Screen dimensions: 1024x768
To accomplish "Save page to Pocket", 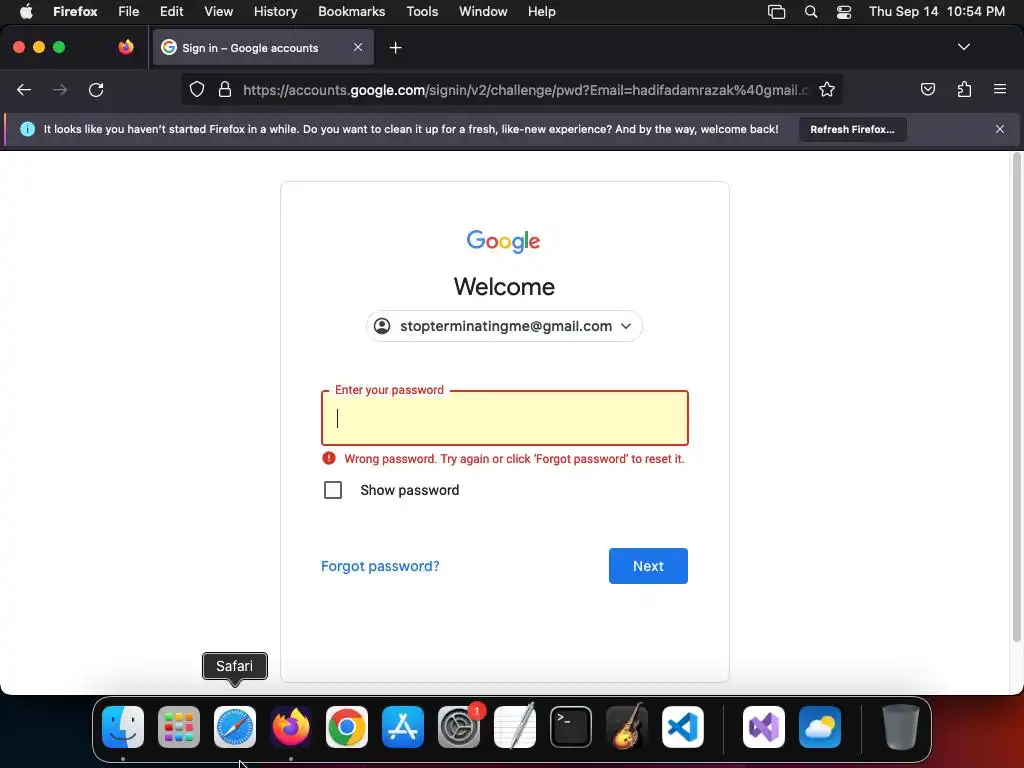I will [x=927, y=89].
